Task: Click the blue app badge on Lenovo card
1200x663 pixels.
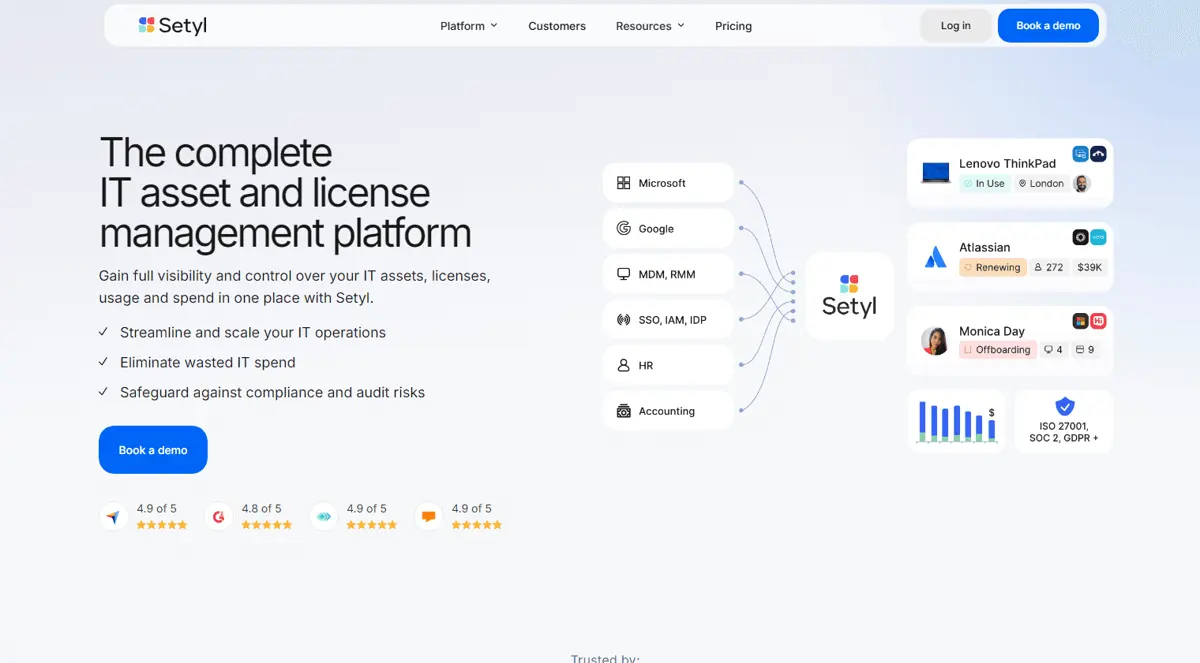Action: point(1080,154)
